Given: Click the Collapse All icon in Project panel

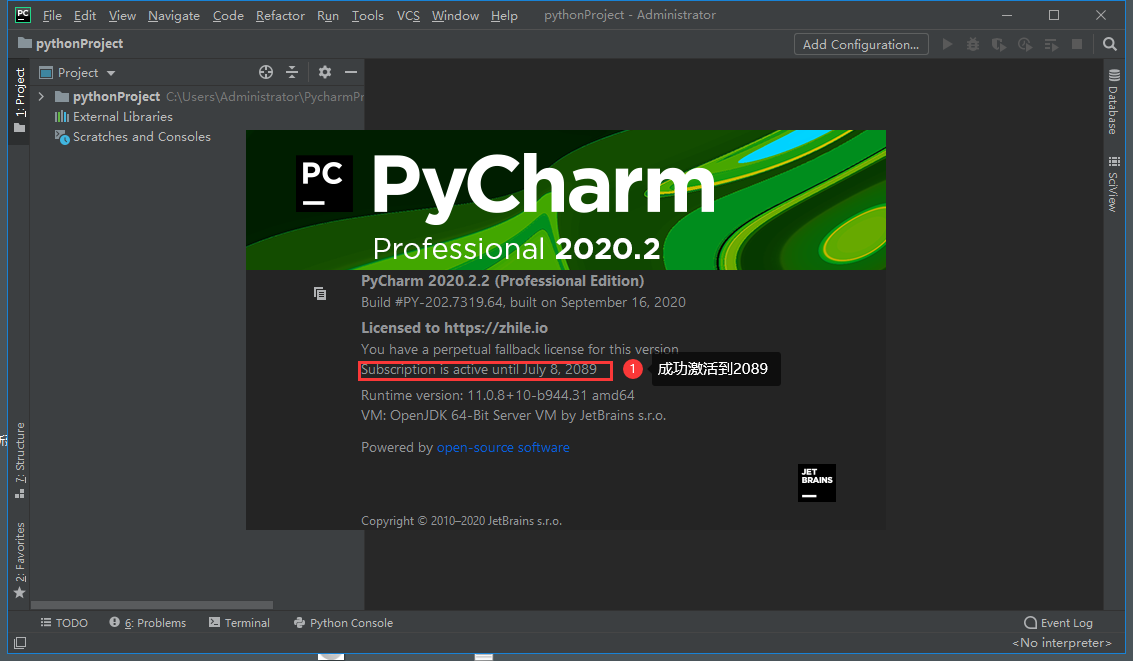Looking at the screenshot, I should (292, 72).
